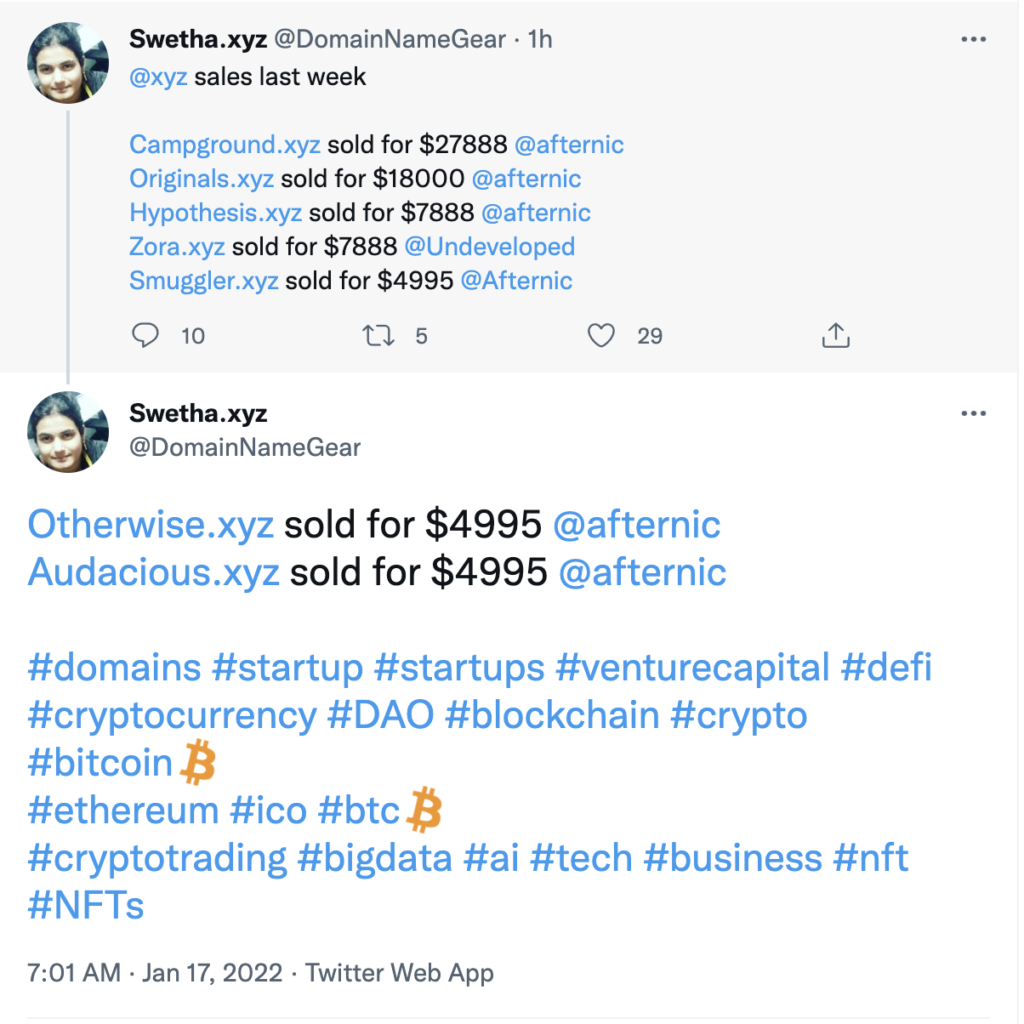Click the retweet icon on first tweet
The width and height of the screenshot is (1024, 1024).
click(x=378, y=336)
